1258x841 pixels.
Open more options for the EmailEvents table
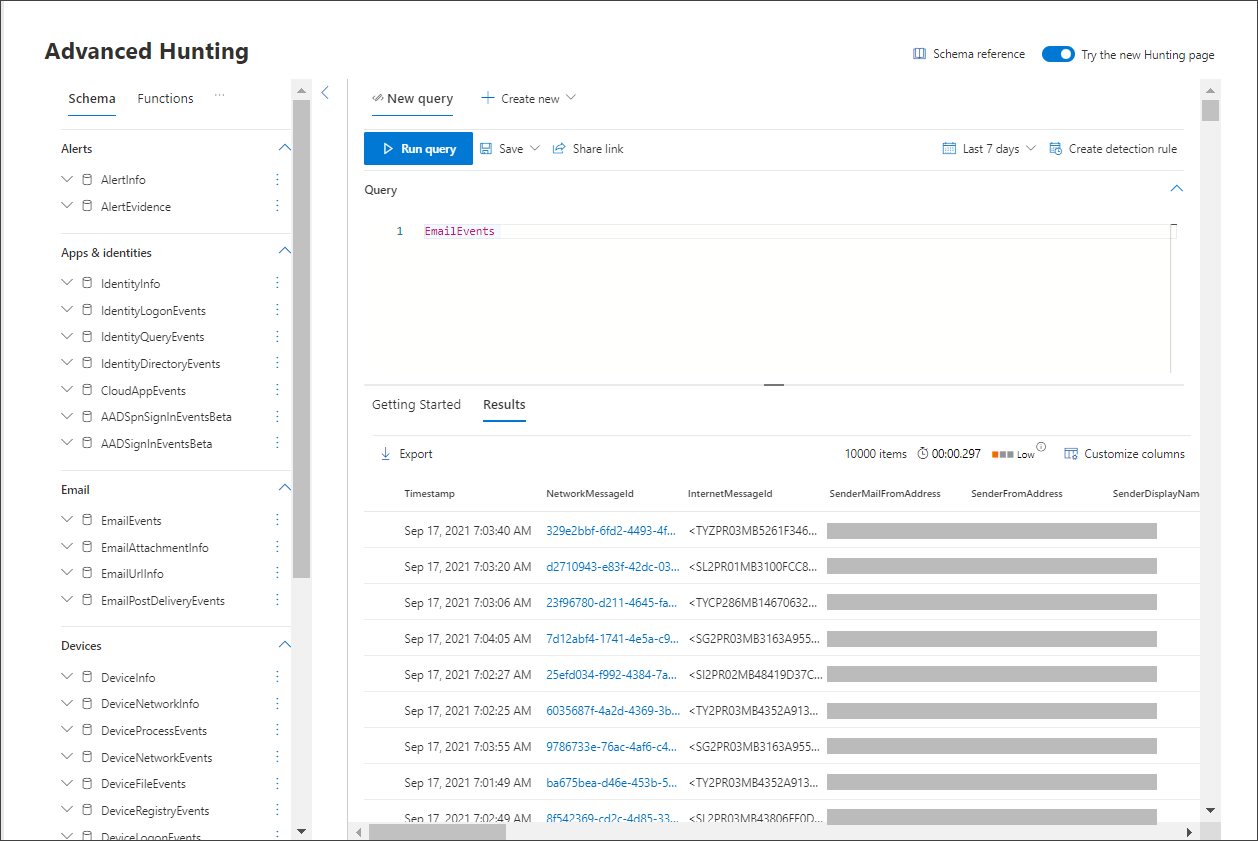coord(277,521)
